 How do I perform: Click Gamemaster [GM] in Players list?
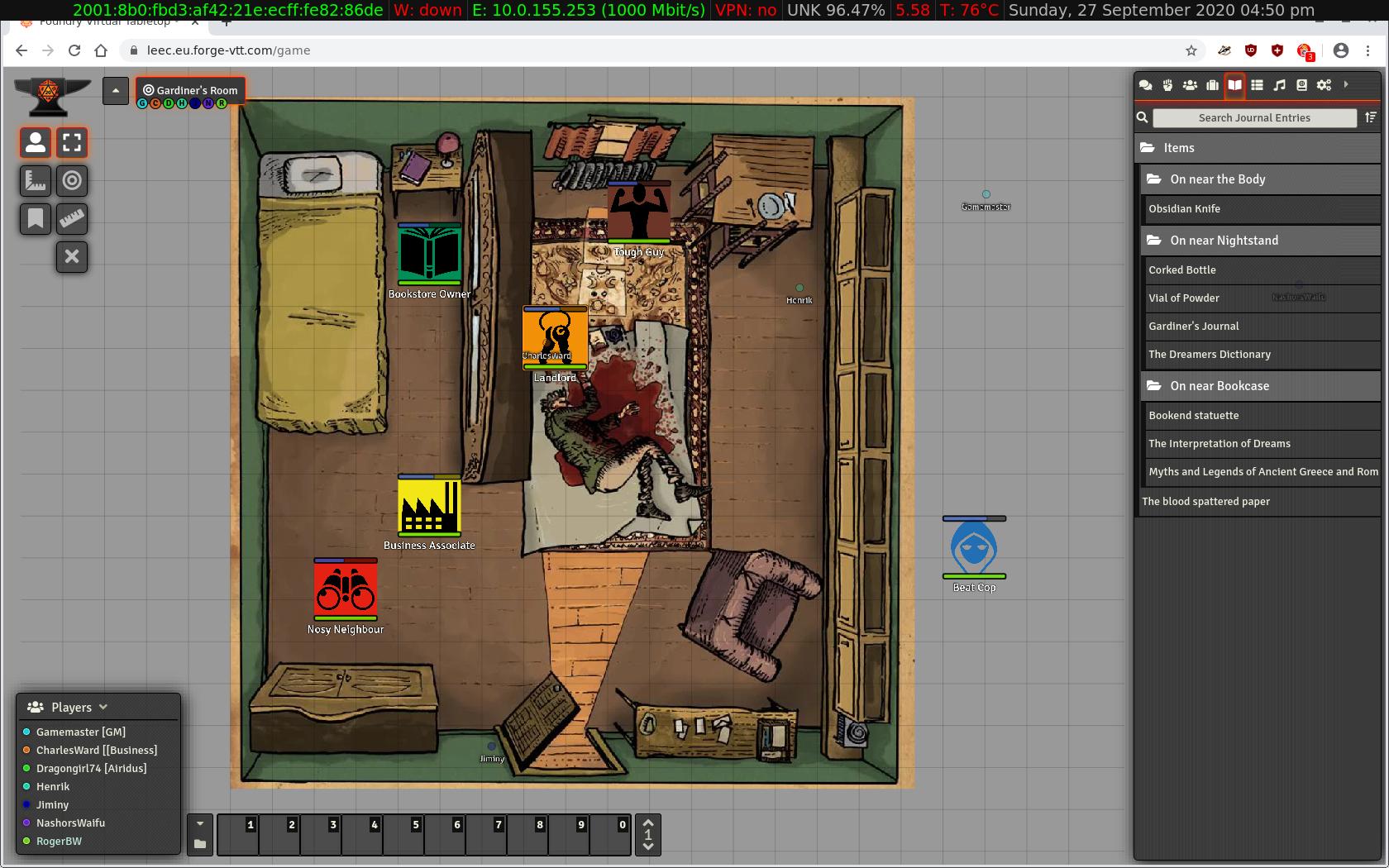tap(80, 732)
